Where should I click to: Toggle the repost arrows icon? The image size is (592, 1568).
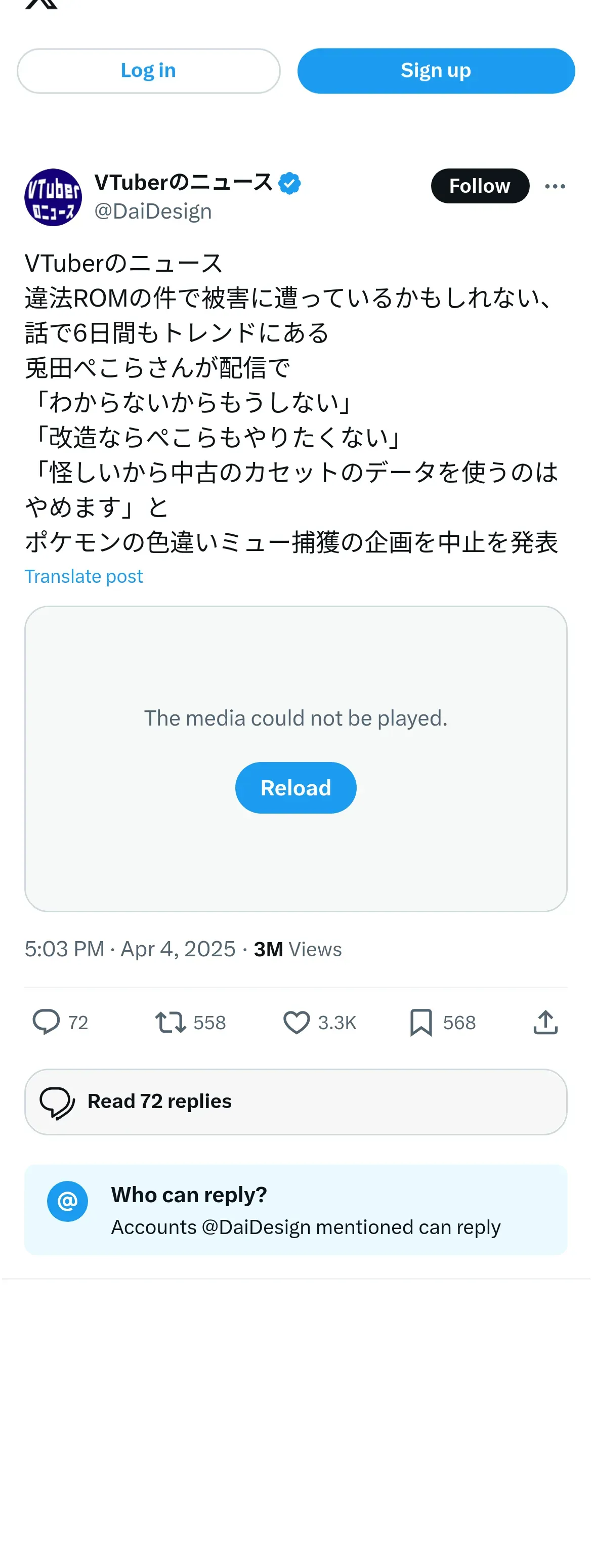(170, 1022)
